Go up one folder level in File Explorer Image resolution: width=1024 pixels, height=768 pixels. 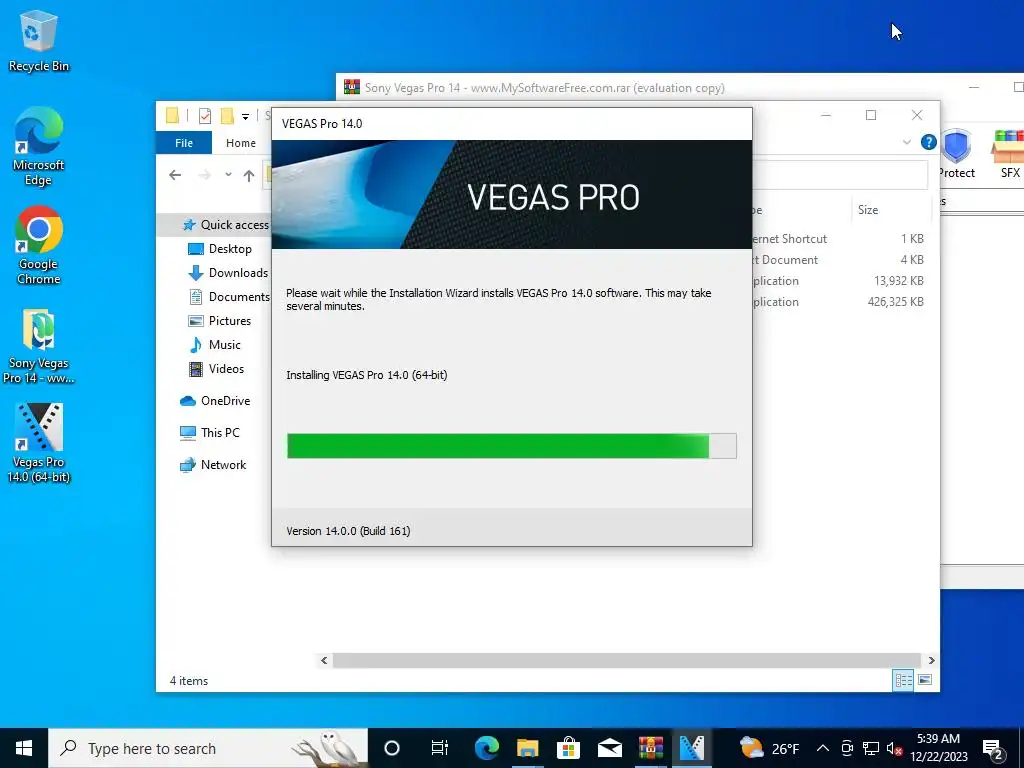[249, 175]
